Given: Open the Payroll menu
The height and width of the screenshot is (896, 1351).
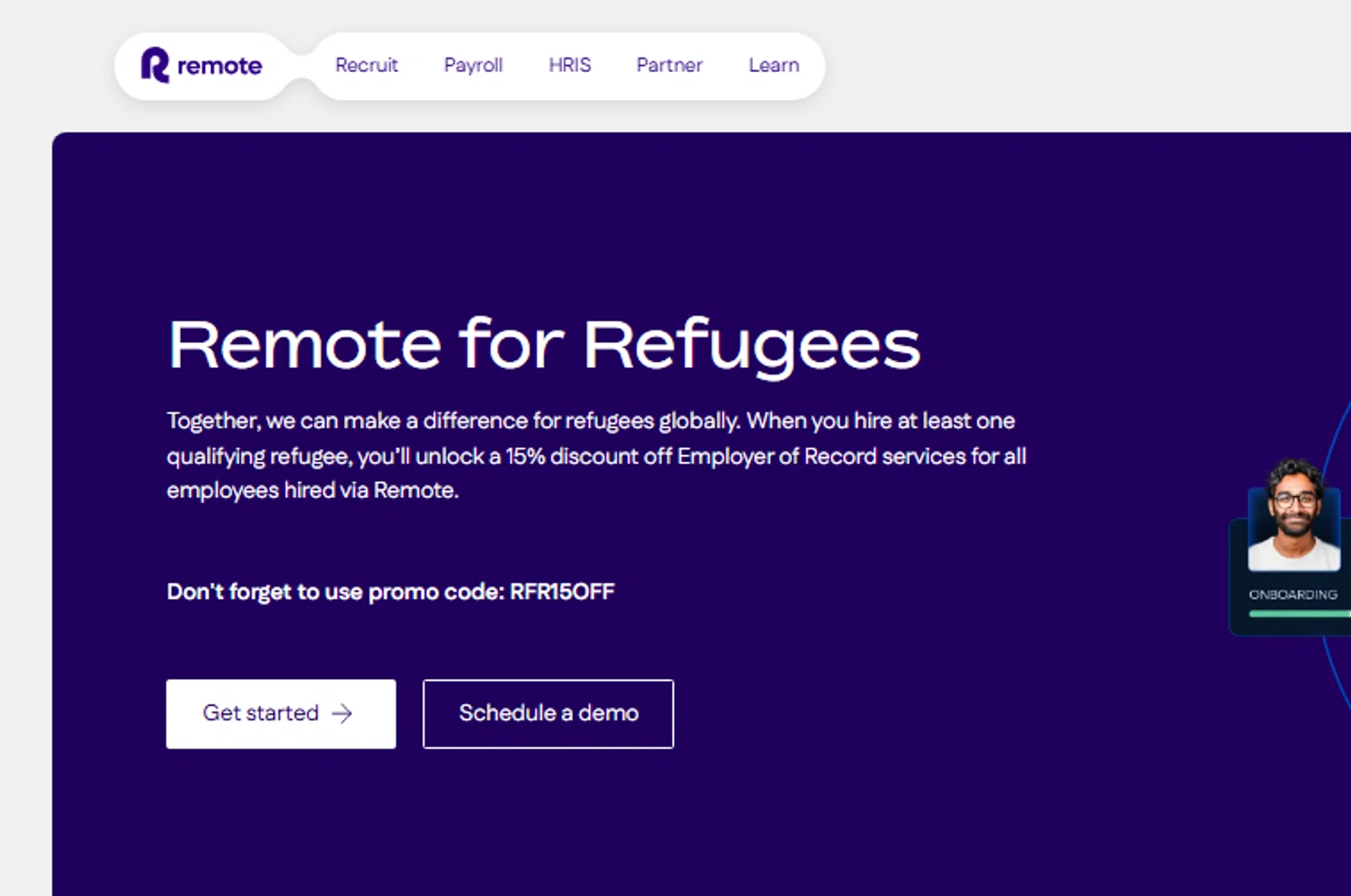Looking at the screenshot, I should [x=473, y=65].
